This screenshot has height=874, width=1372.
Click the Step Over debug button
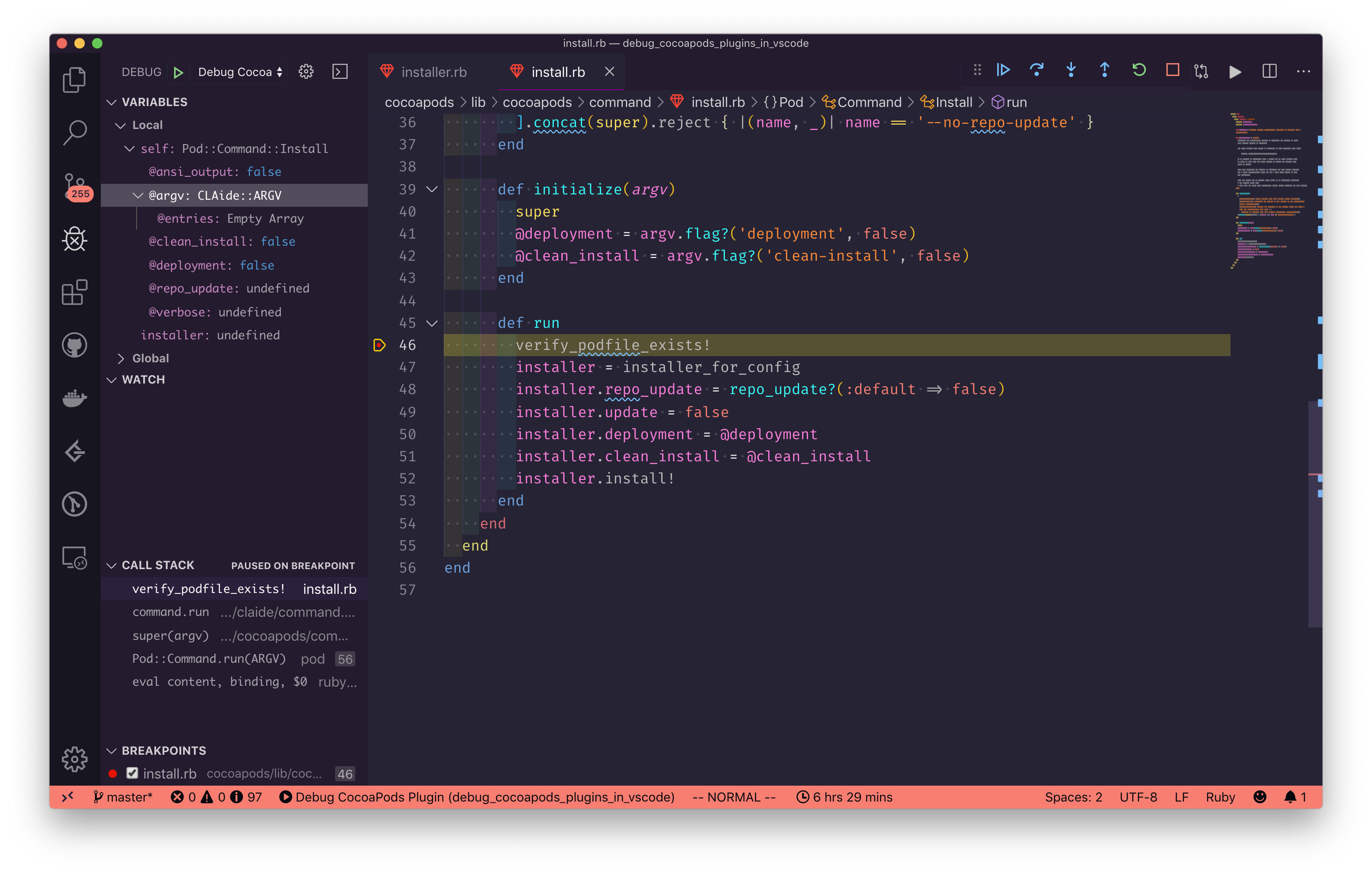[x=1037, y=70]
